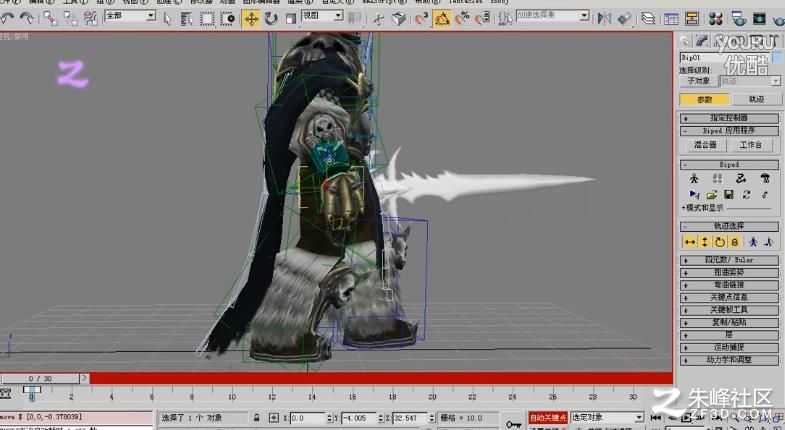785x430 pixels.
Task: Click the time slider showing 0 / 30
Action: point(40,378)
